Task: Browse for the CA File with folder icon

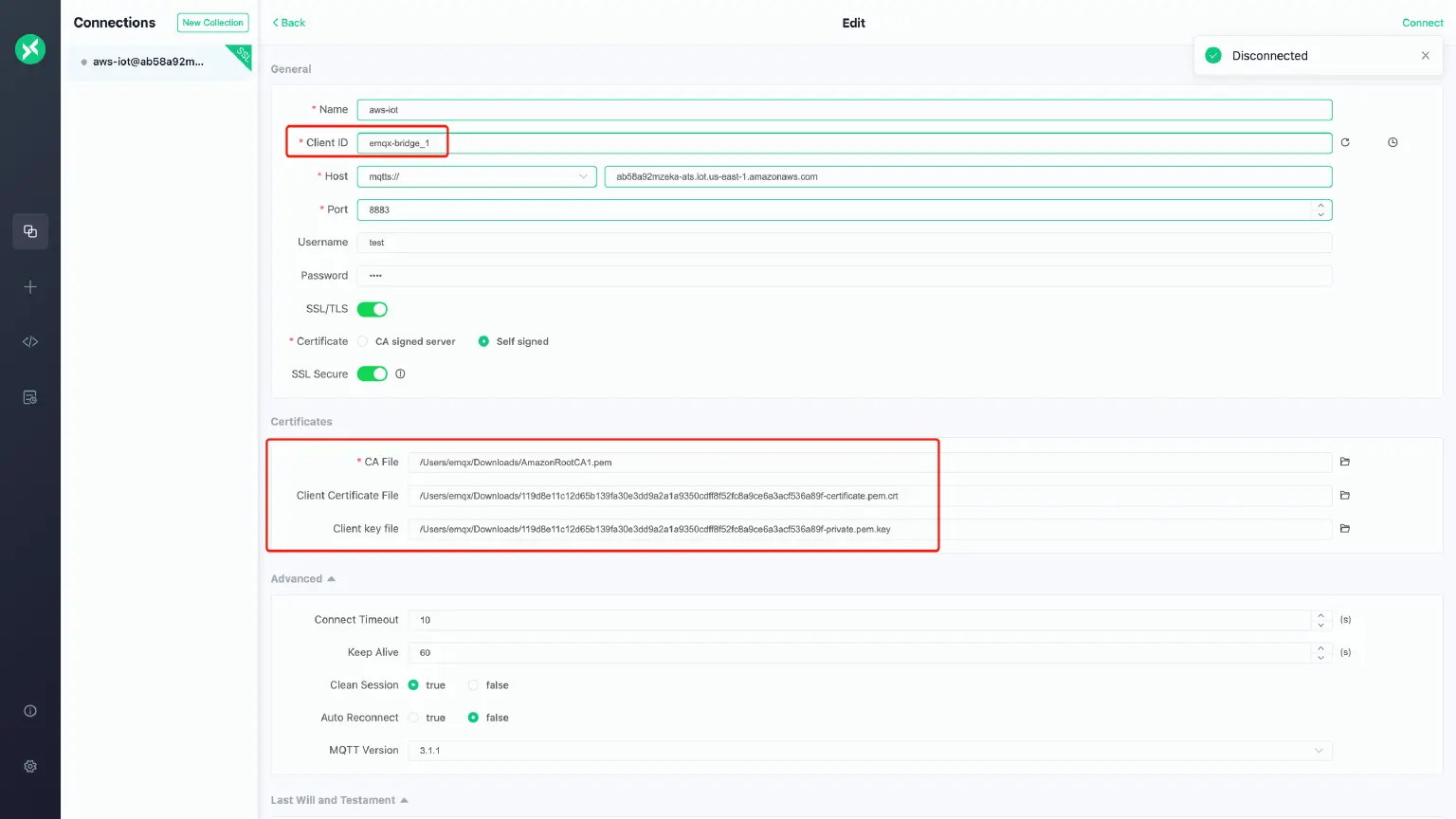Action: point(1344,462)
